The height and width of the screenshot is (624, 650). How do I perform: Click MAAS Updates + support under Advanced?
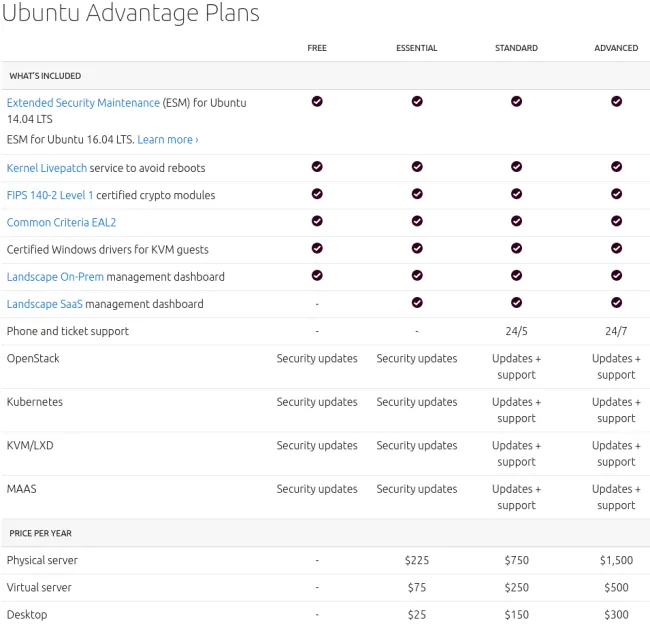[616, 497]
